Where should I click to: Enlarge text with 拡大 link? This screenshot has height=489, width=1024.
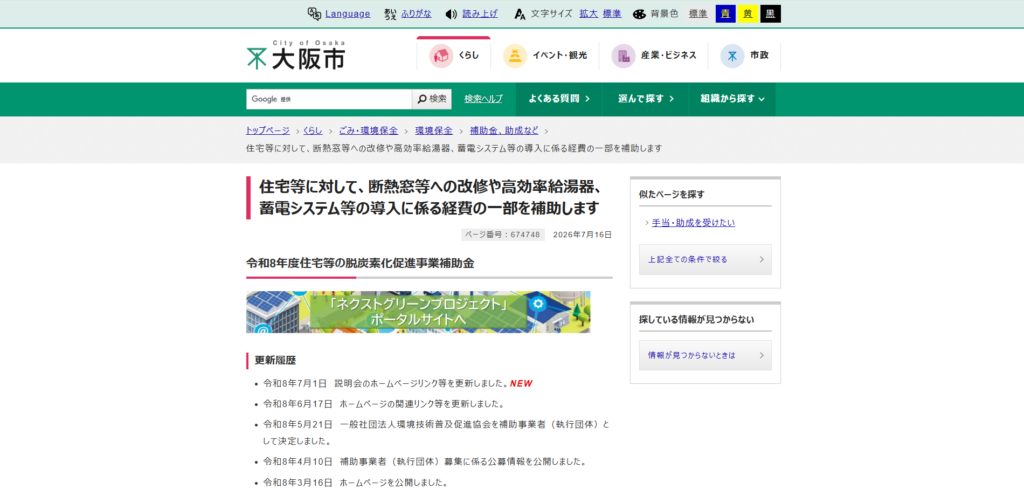(588, 14)
